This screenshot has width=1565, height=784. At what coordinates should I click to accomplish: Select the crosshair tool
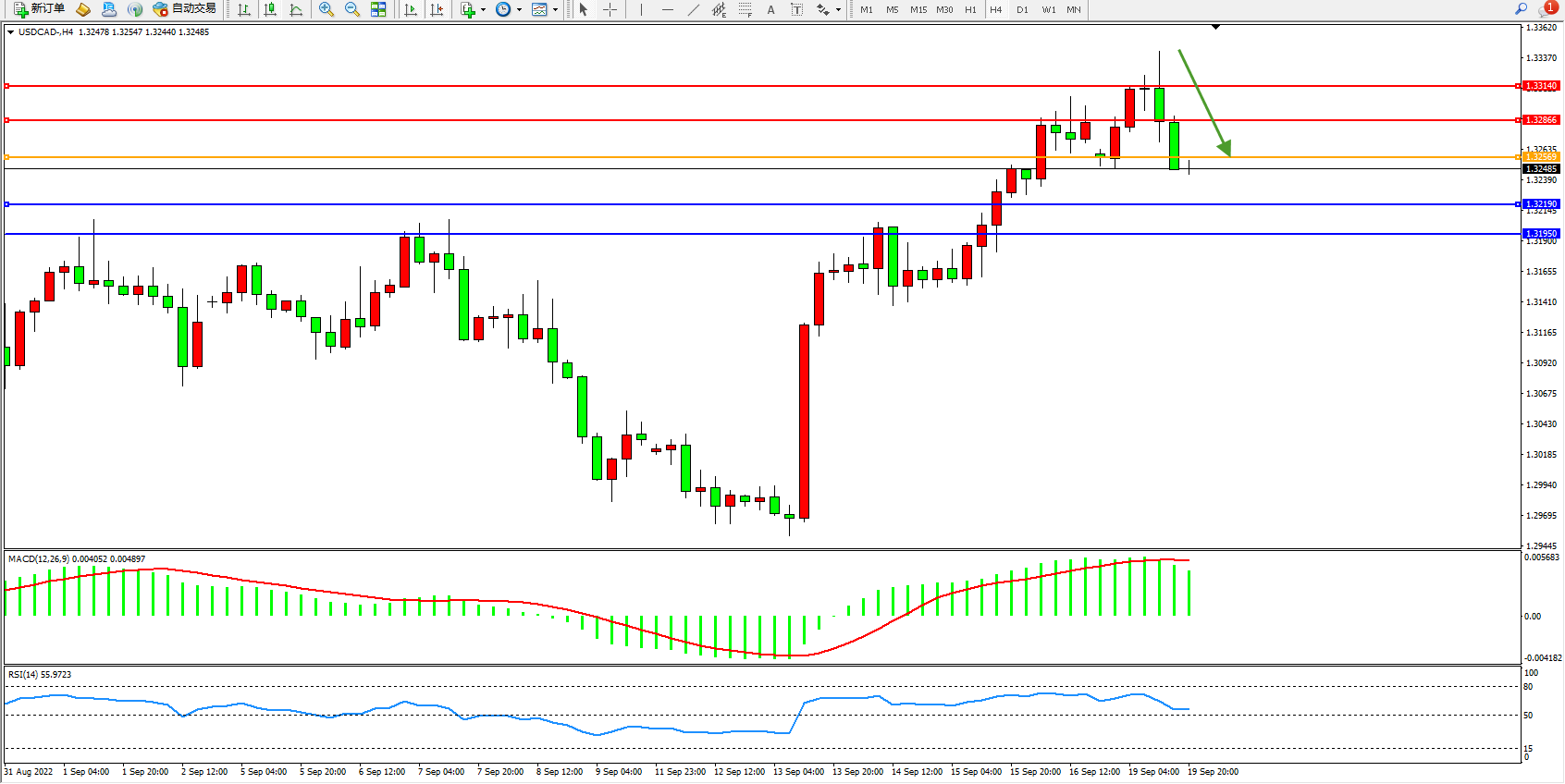tap(610, 9)
